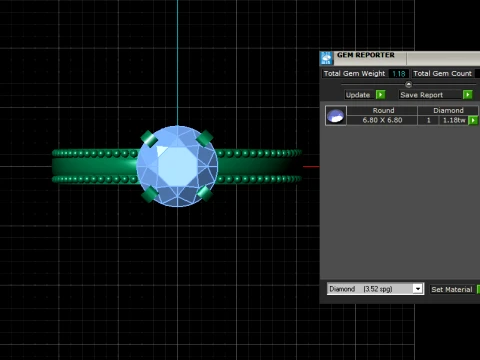
Task: Click the Total Gem Weight value 1.18
Action: click(x=399, y=74)
